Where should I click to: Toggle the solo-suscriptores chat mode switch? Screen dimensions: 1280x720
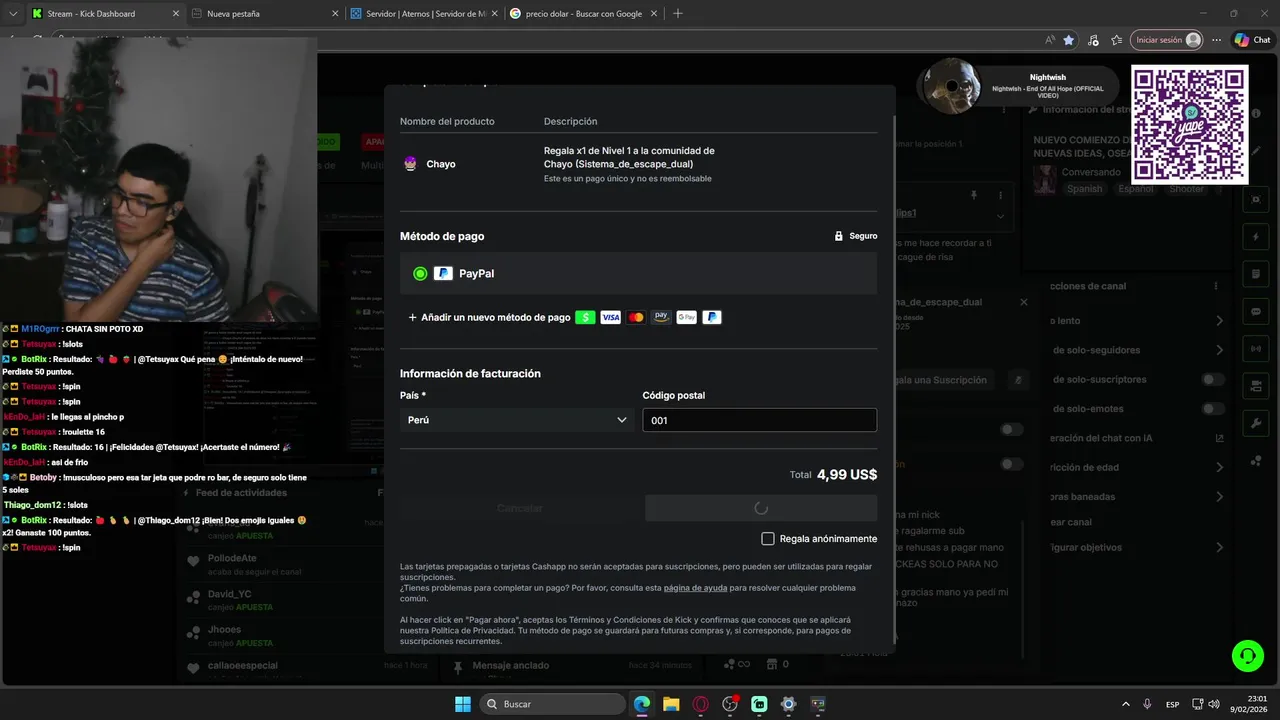click(x=1213, y=379)
